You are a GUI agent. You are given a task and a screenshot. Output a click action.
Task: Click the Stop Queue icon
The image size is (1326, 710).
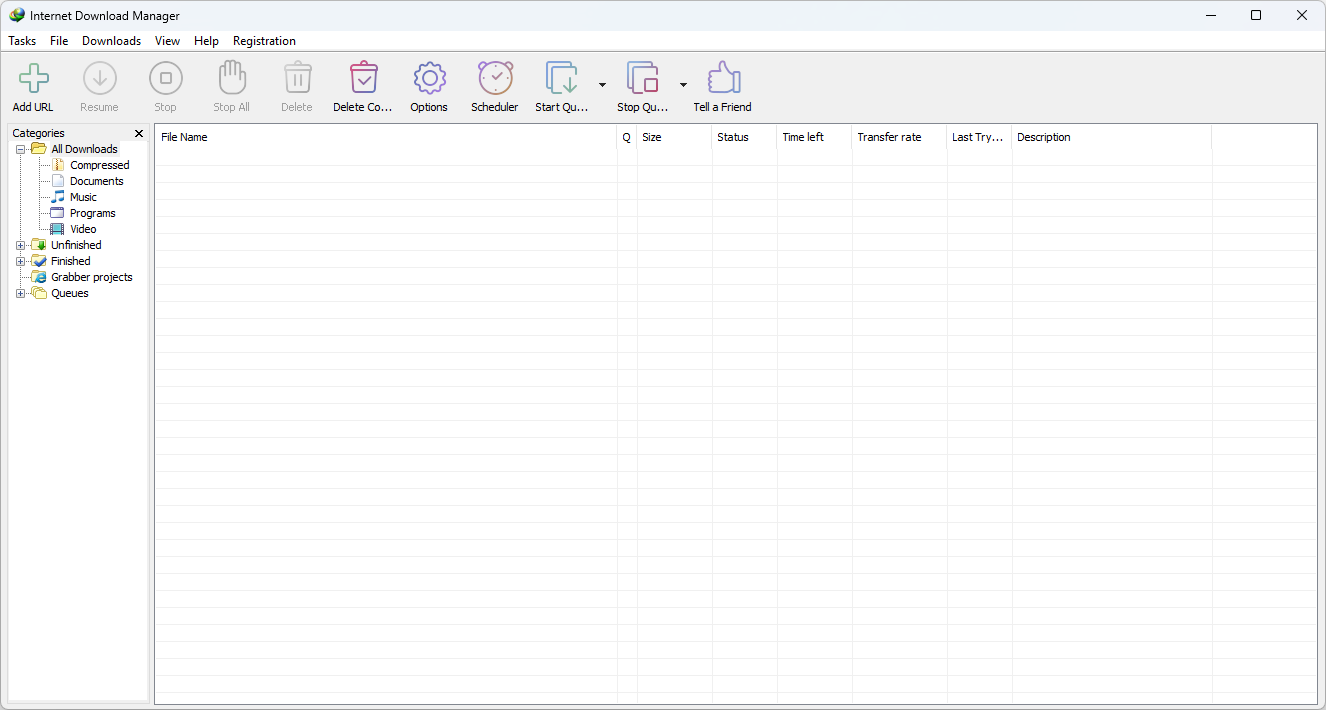[643, 78]
